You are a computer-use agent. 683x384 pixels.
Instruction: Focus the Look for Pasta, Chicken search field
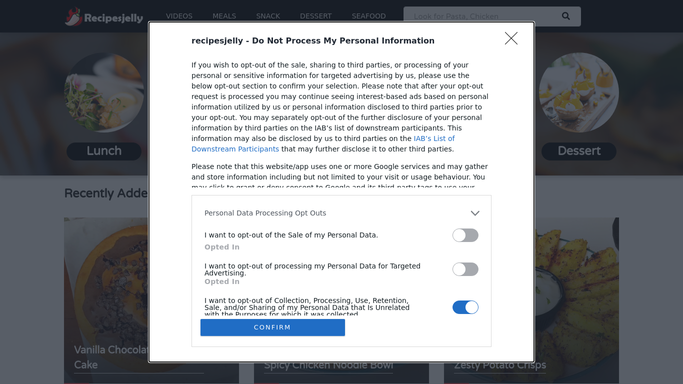[484, 16]
